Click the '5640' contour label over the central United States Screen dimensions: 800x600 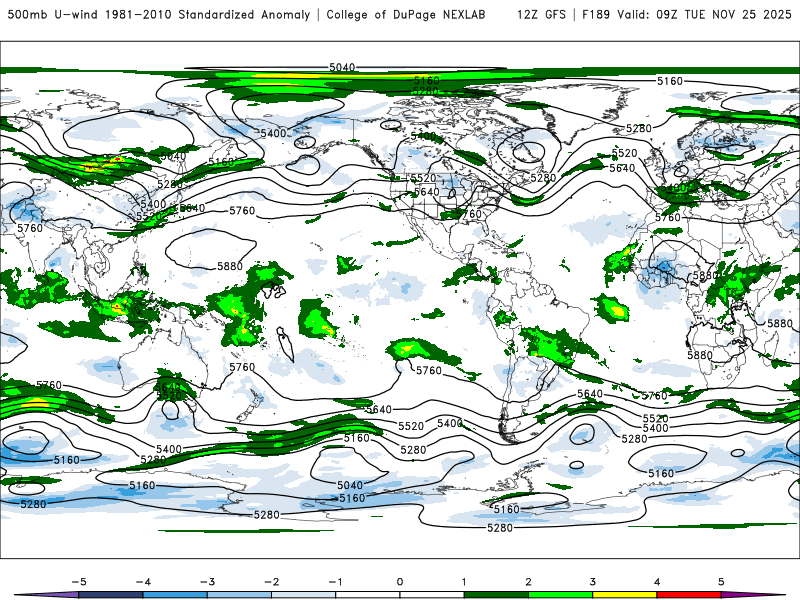point(427,192)
